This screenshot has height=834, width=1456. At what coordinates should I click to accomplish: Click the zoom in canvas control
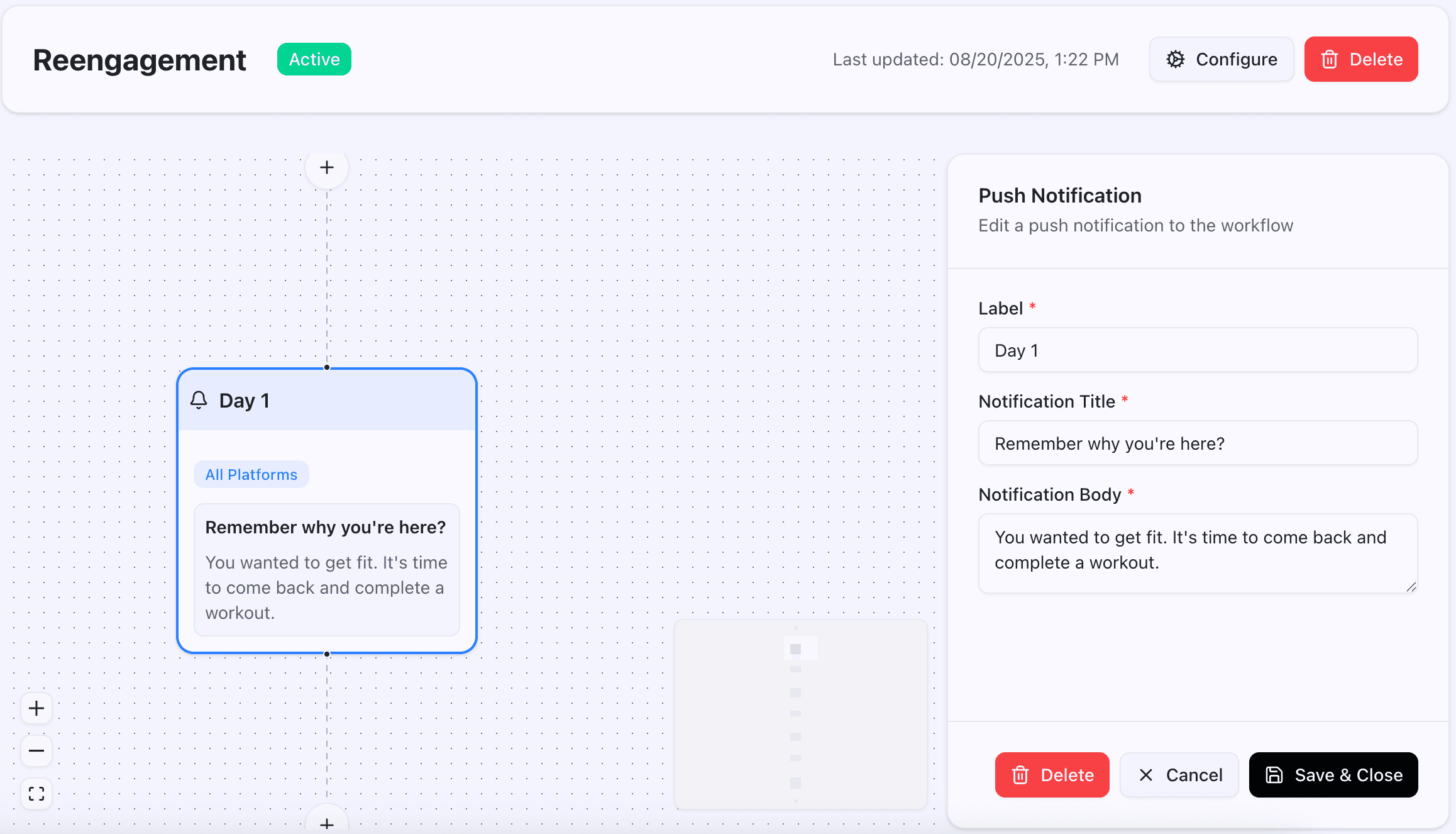pos(36,708)
